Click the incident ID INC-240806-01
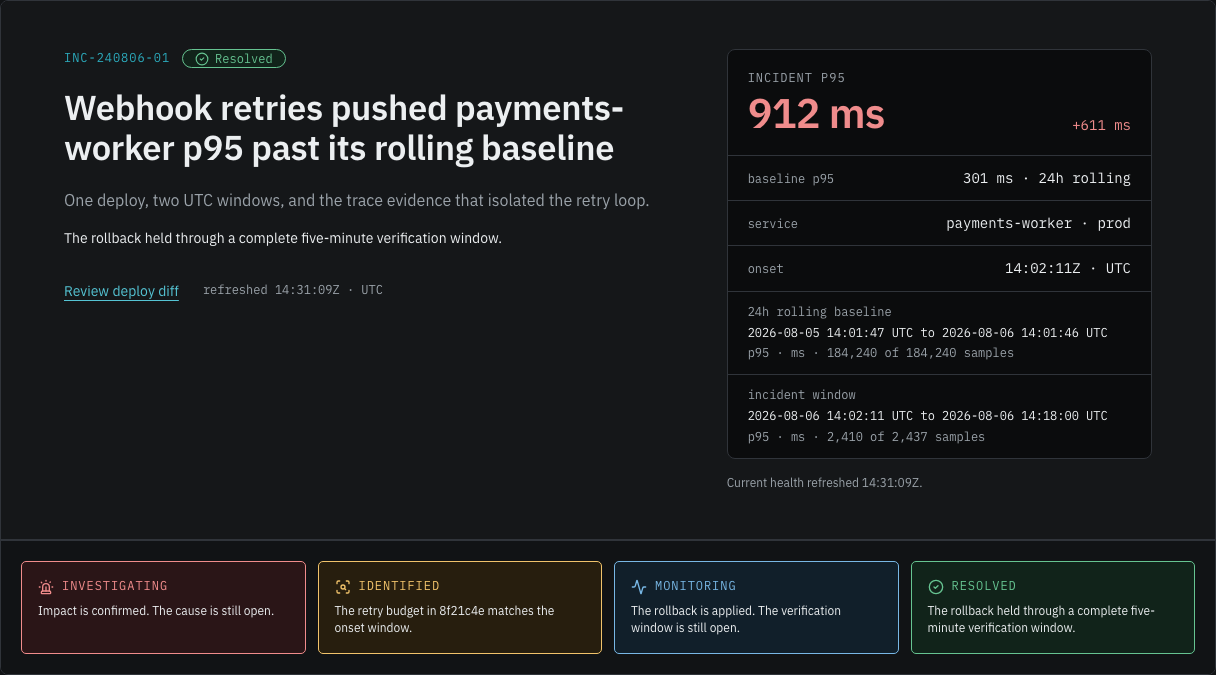This screenshot has height=675, width=1216. click(x=117, y=59)
